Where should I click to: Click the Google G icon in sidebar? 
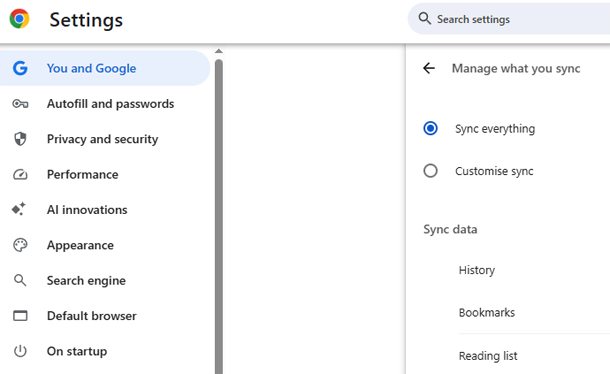(20, 68)
